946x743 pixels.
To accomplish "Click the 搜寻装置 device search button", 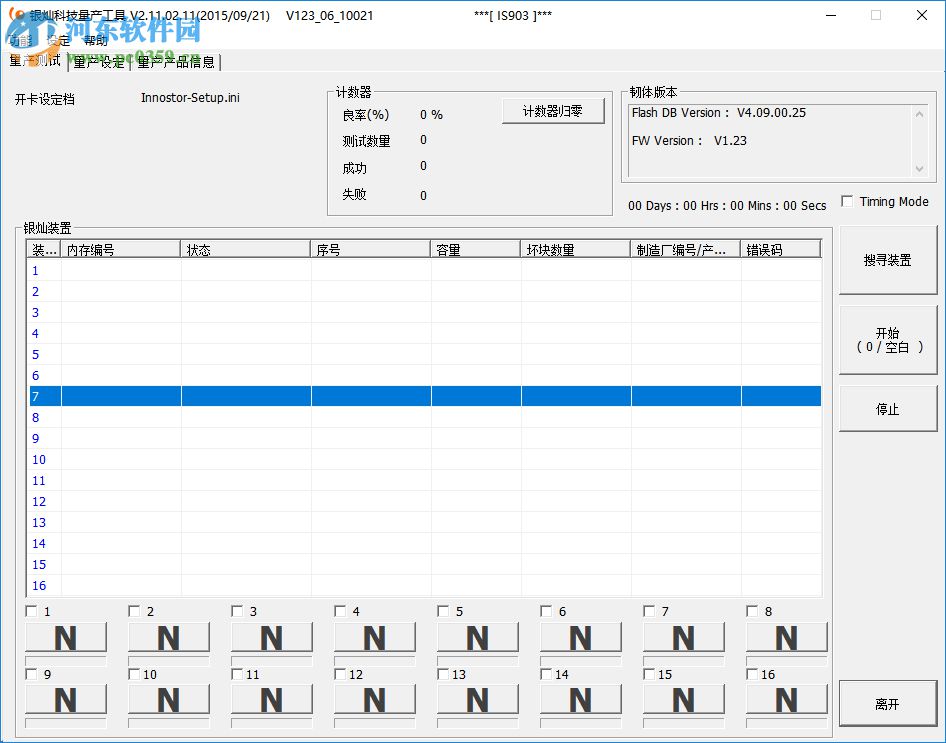I will point(886,260).
